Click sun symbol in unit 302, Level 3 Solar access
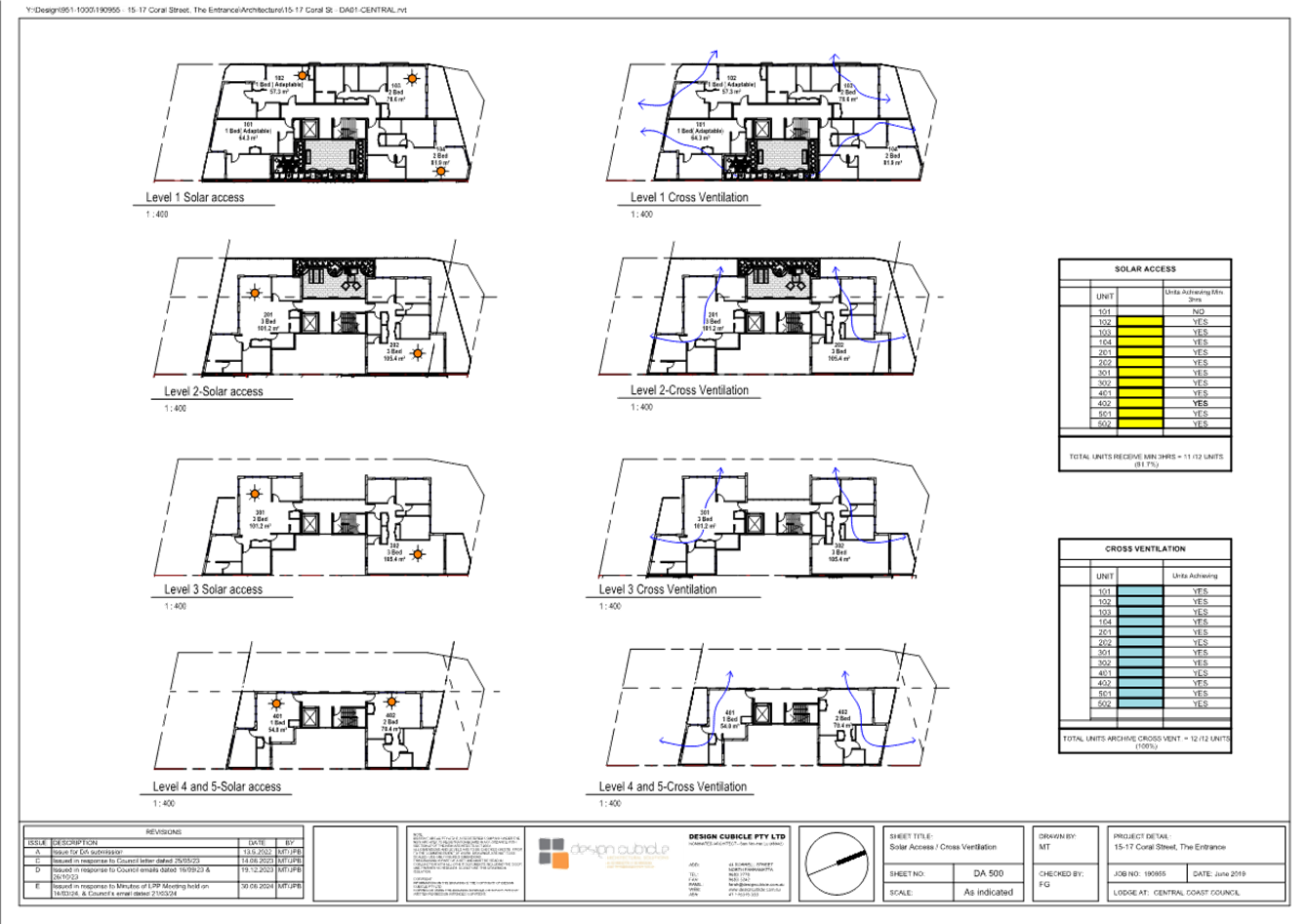 [418, 554]
